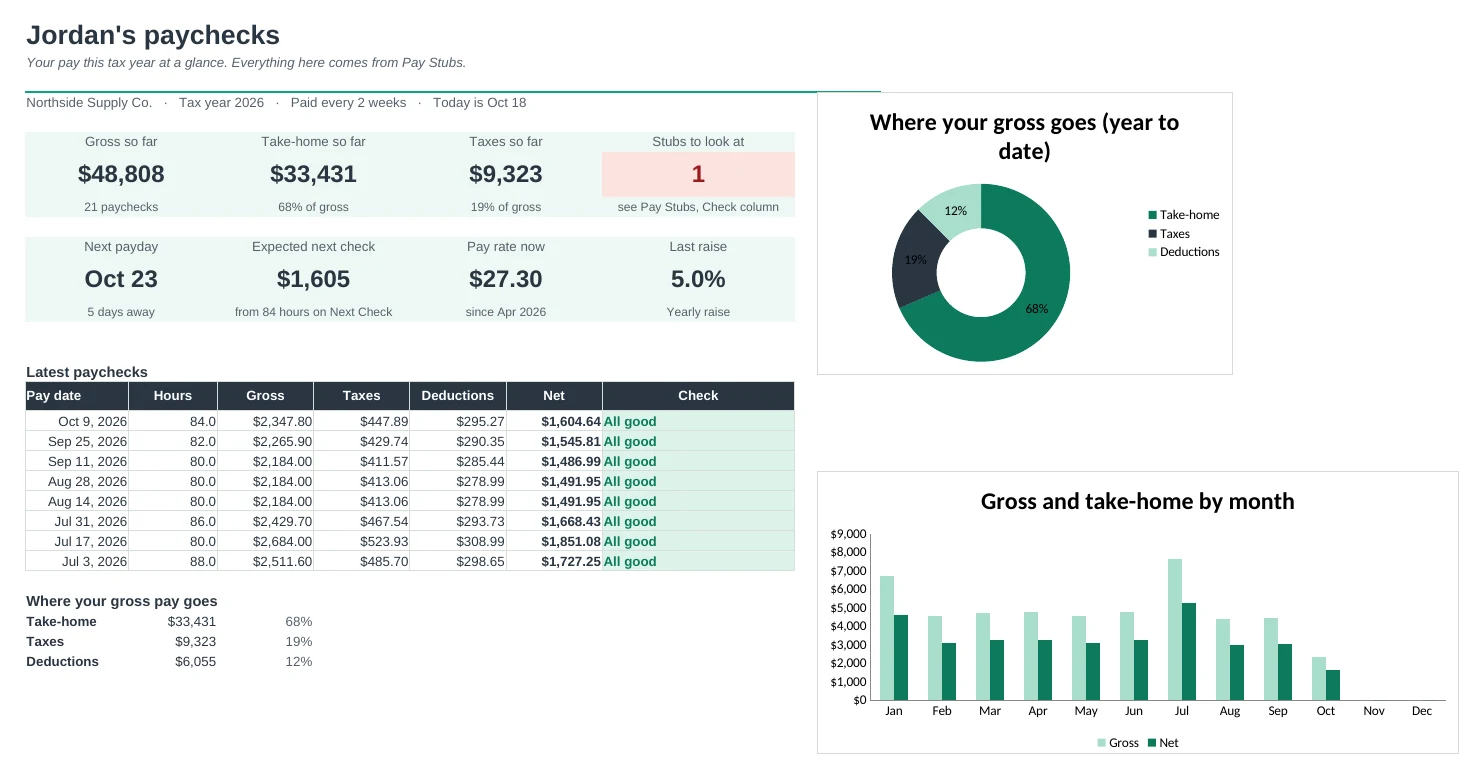Screen dimensions: 1483x778
Task: Click the 5.0% last raise value
Action: pyautogui.click(x=698, y=279)
